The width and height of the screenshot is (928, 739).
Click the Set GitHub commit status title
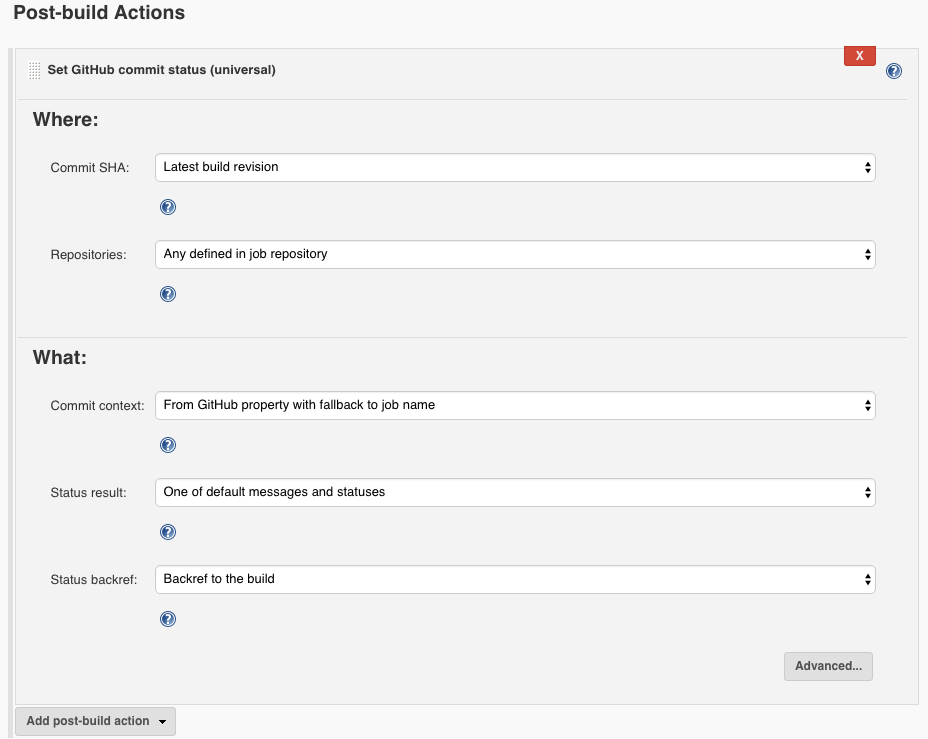[162, 70]
